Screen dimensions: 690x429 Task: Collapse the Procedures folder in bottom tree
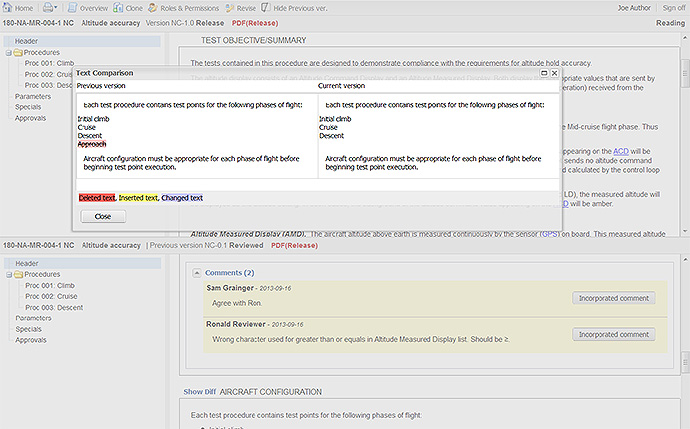(9, 275)
